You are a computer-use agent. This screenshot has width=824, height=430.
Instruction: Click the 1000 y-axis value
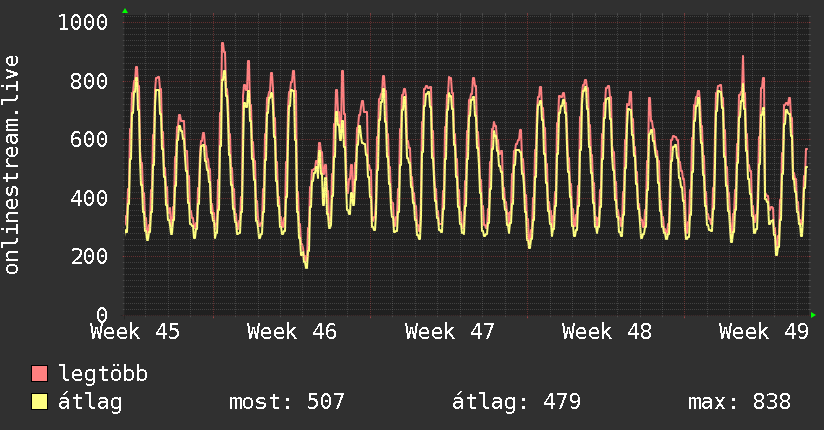coord(83,23)
